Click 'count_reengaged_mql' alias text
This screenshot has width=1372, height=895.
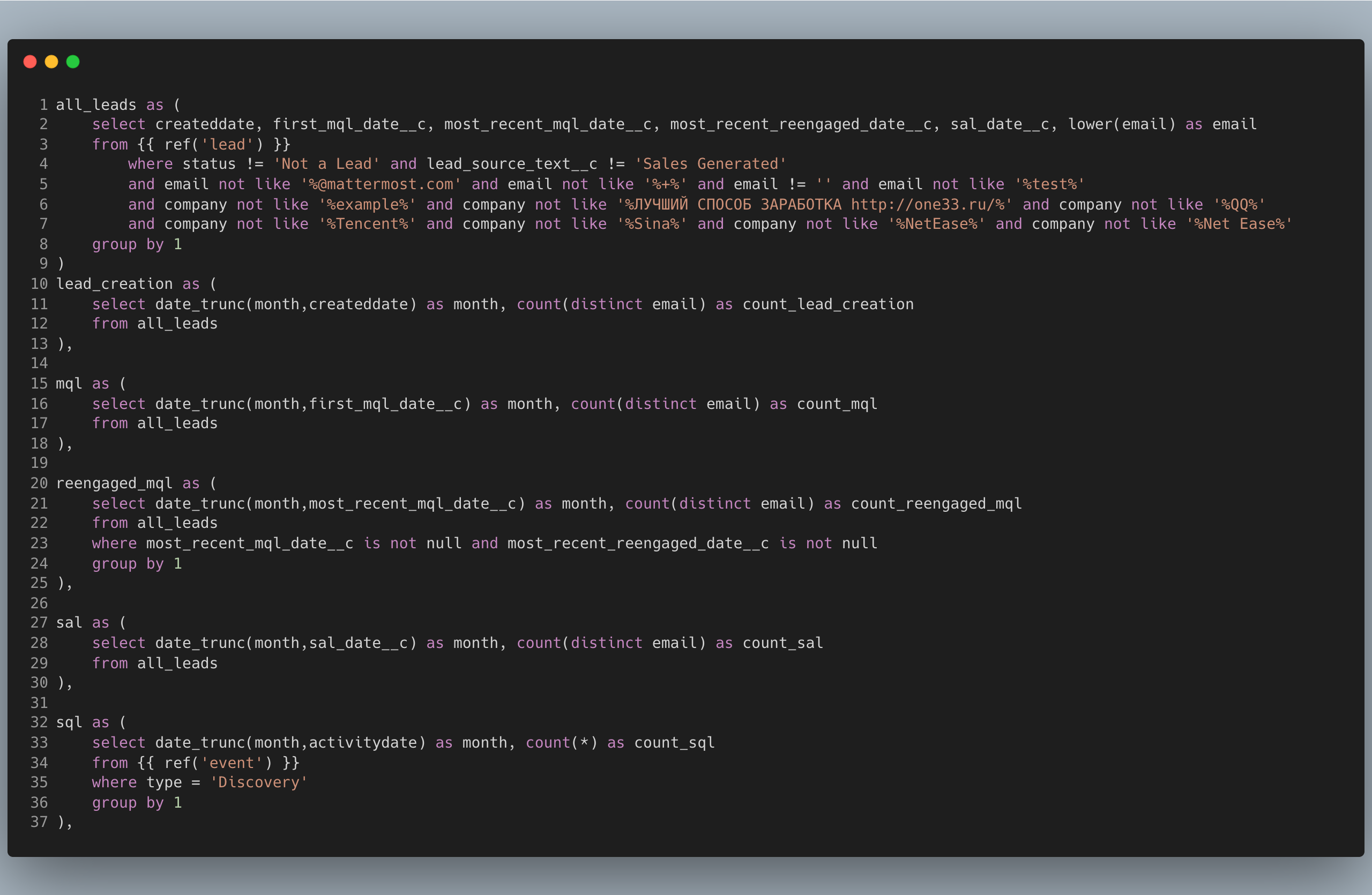point(936,504)
